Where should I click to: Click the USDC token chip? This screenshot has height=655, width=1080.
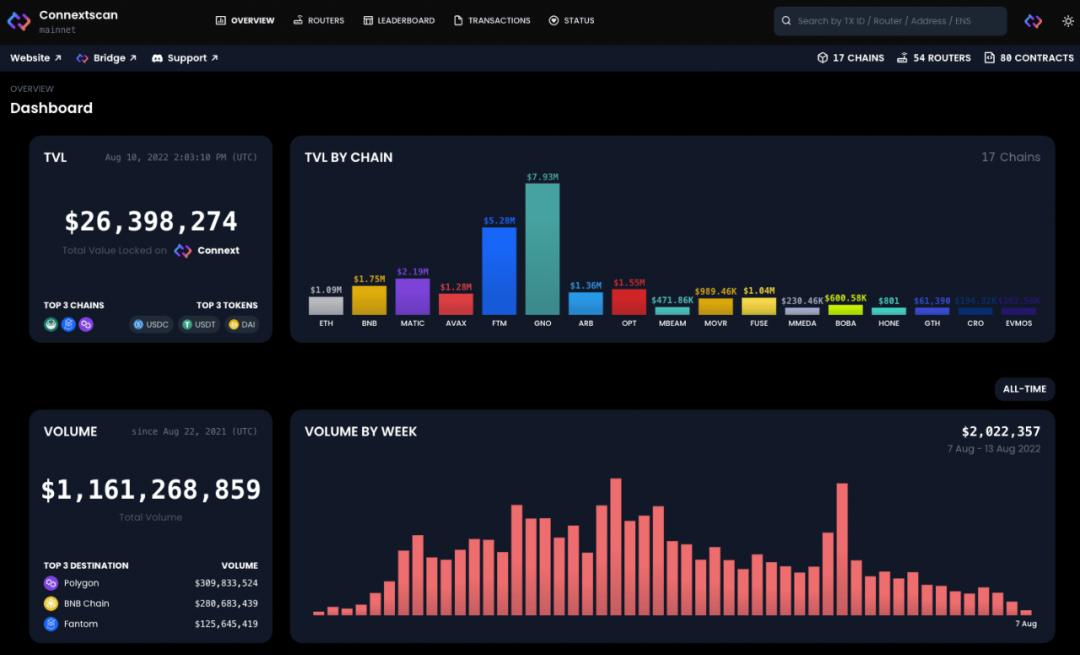151,324
